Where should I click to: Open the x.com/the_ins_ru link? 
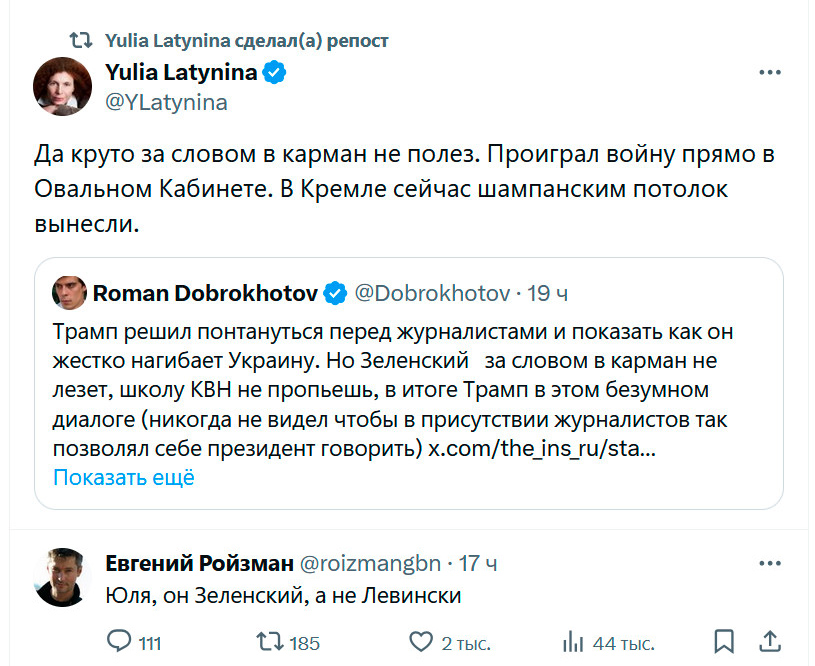coord(542,449)
